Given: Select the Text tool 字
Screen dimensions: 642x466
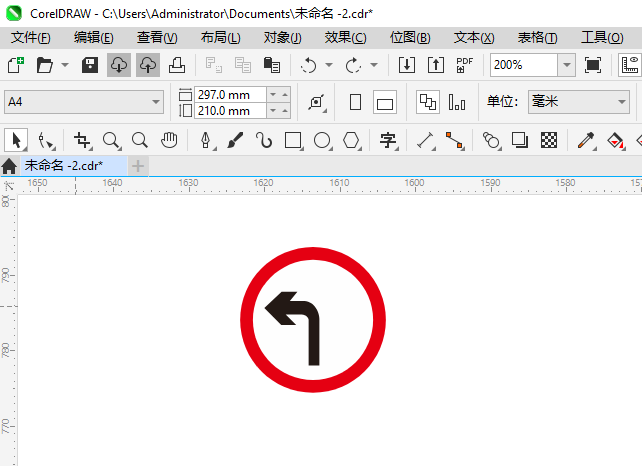Looking at the screenshot, I should pyautogui.click(x=388, y=140).
